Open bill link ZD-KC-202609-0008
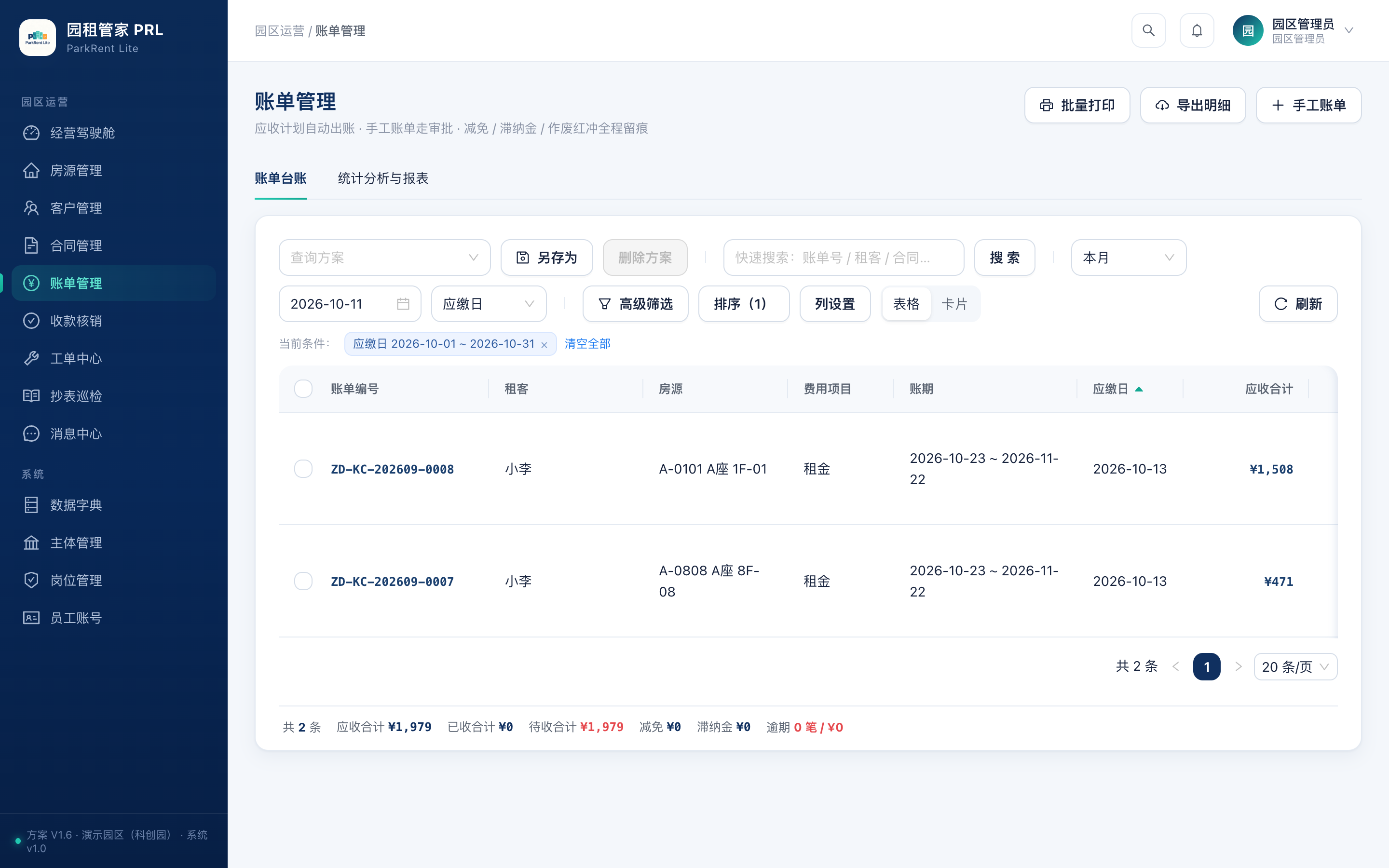 click(392, 469)
